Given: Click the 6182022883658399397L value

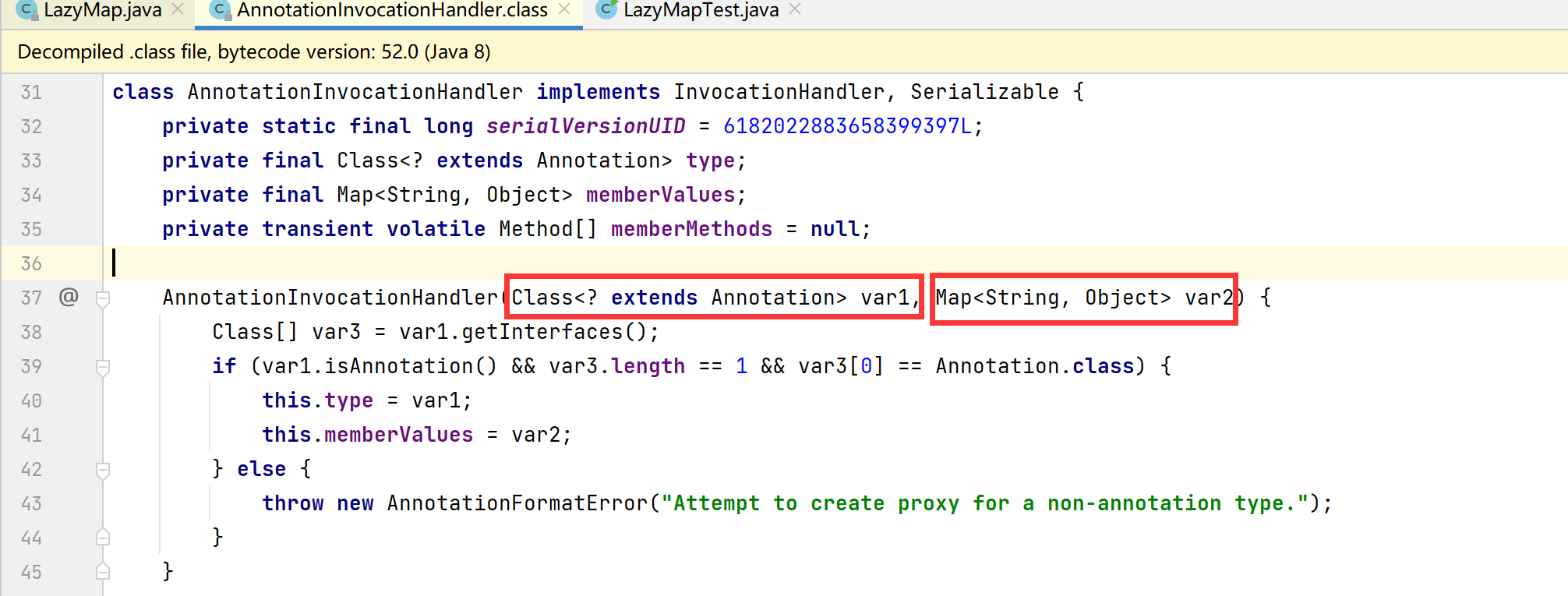Looking at the screenshot, I should pyautogui.click(x=848, y=126).
